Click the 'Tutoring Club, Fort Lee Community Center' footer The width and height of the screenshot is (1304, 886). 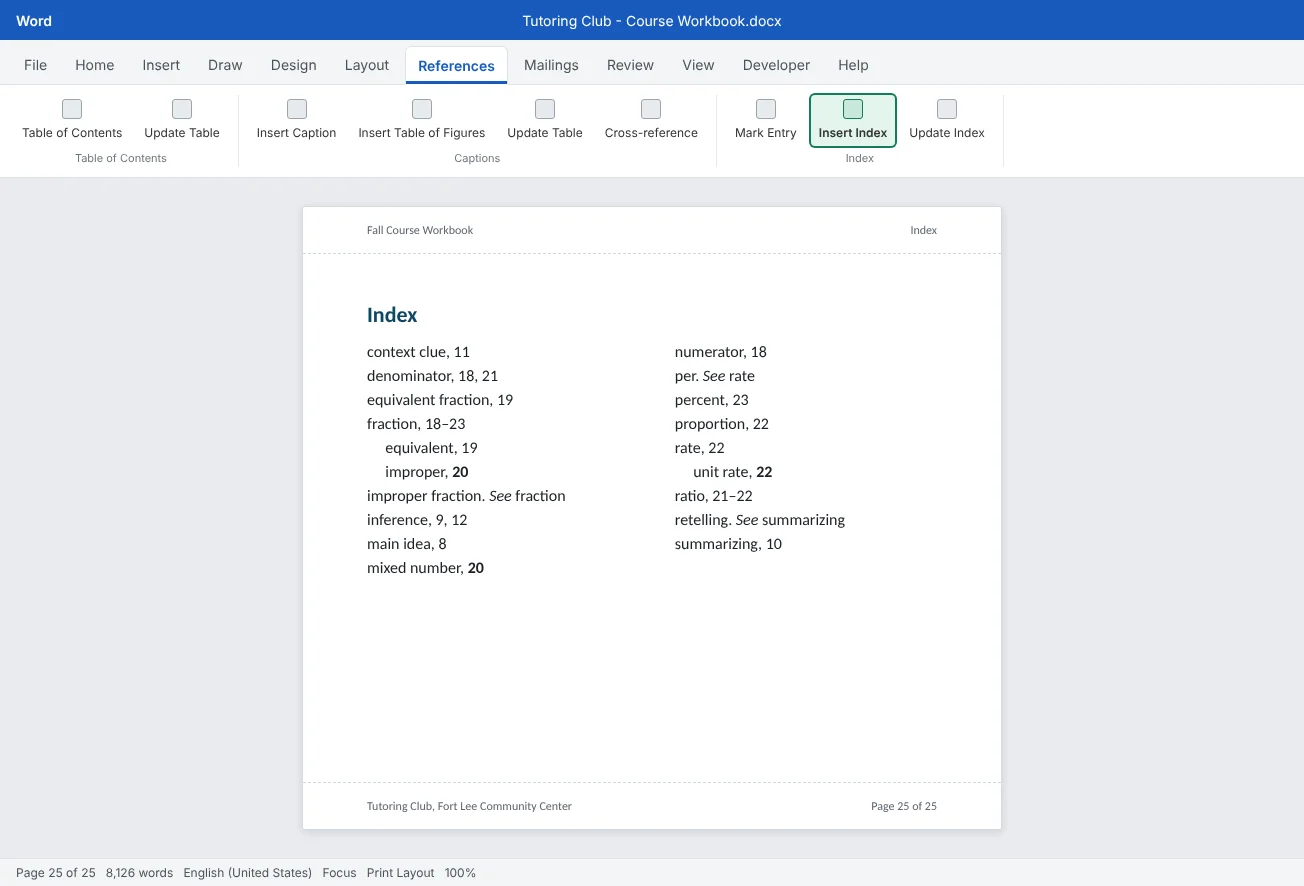(x=469, y=806)
